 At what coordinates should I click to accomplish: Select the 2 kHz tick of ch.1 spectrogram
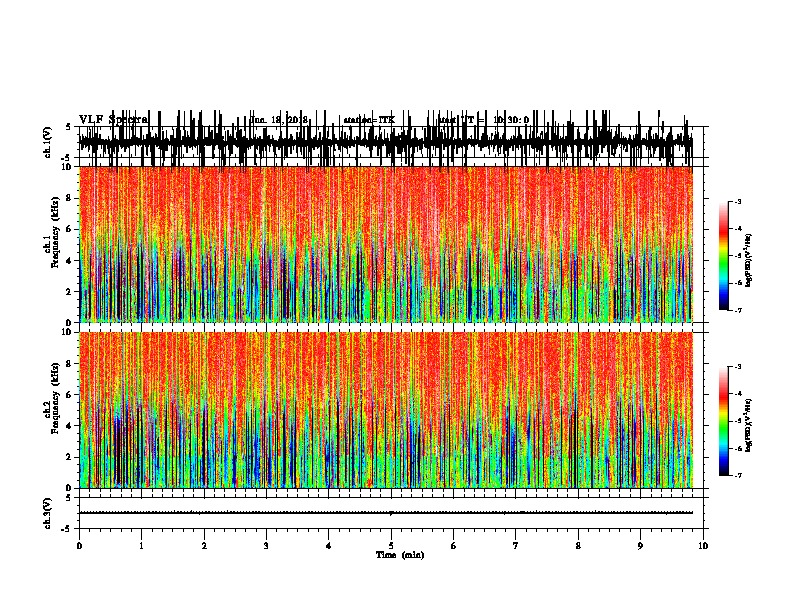coord(69,291)
